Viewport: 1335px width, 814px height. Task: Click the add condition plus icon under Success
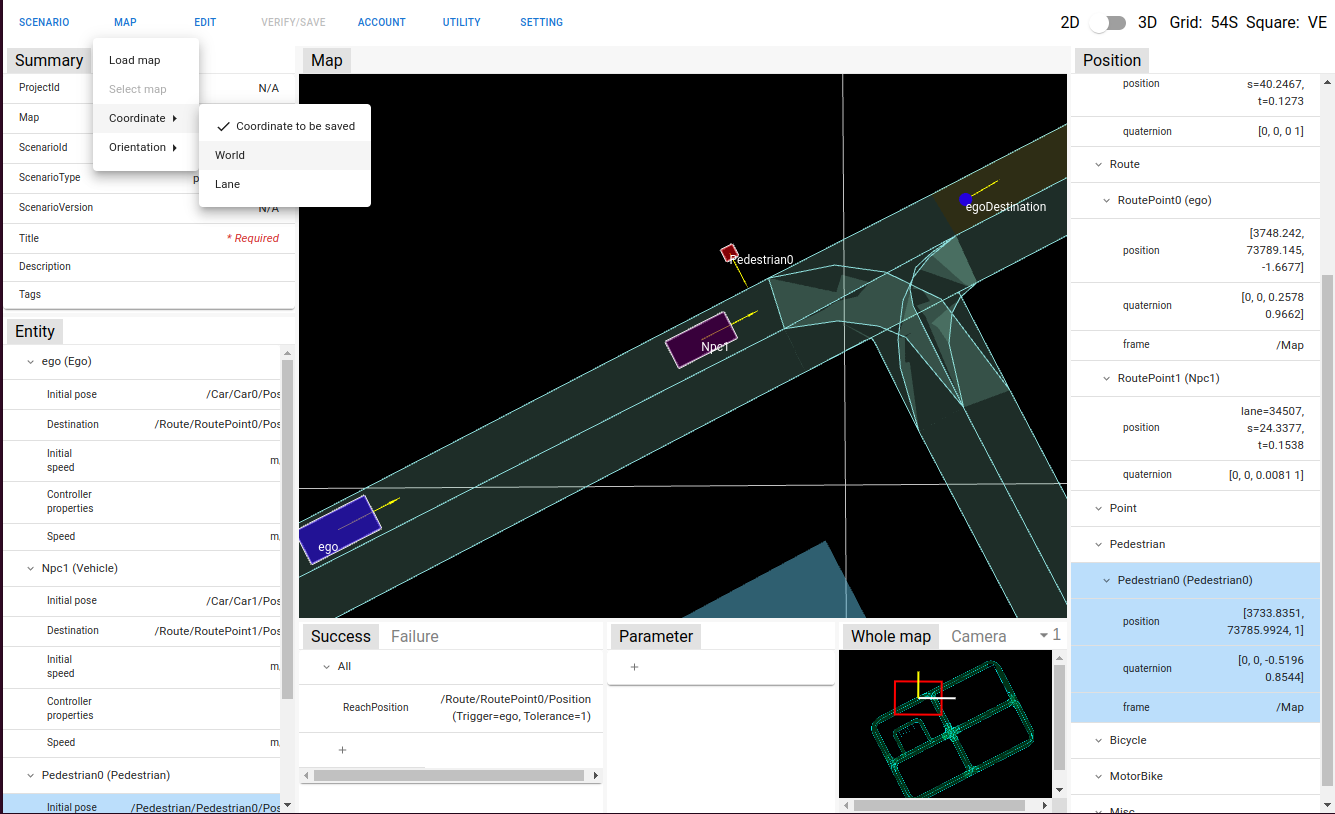(x=342, y=750)
